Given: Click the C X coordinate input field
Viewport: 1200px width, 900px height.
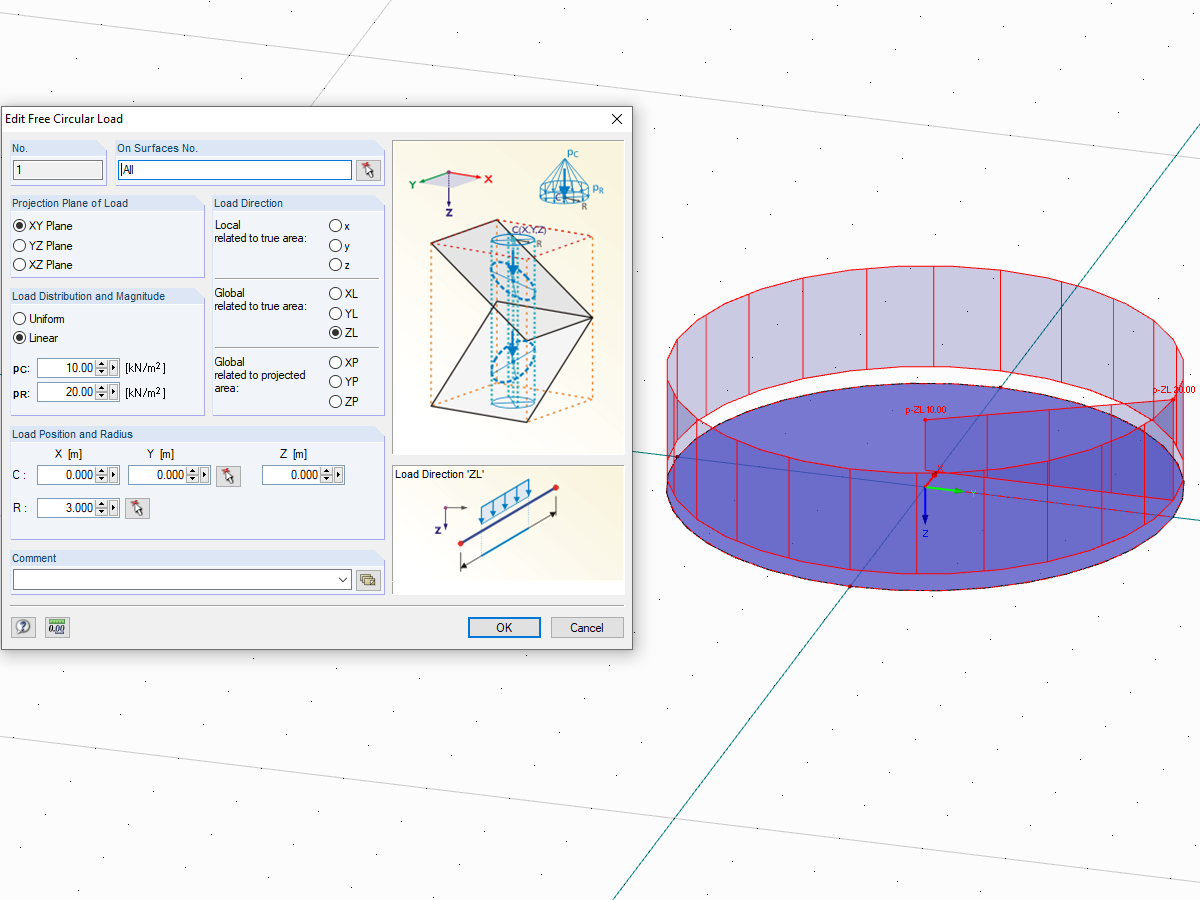Looking at the screenshot, I should click(x=66, y=475).
